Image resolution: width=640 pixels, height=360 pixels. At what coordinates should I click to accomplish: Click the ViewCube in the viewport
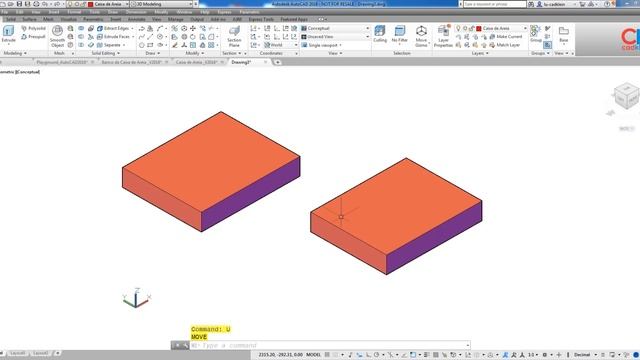click(x=626, y=97)
